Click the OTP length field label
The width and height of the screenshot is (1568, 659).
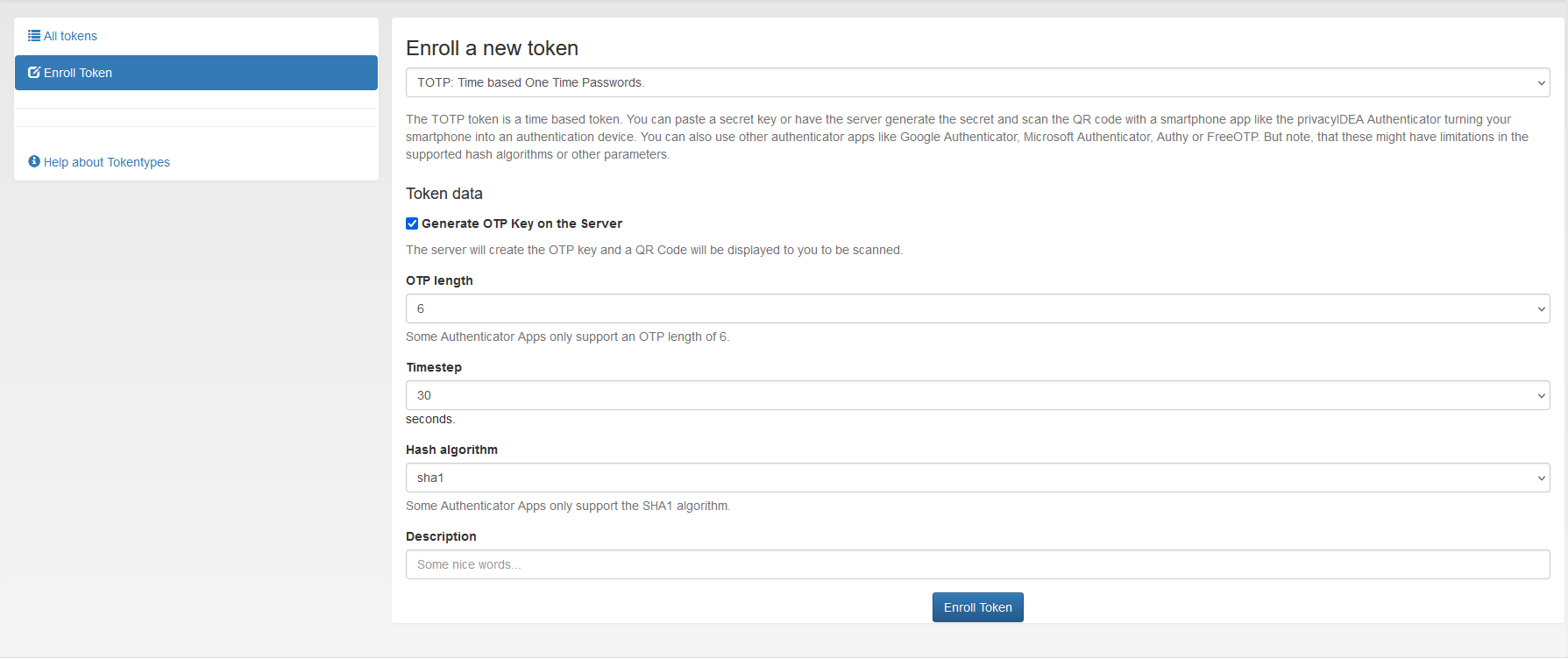tap(439, 280)
